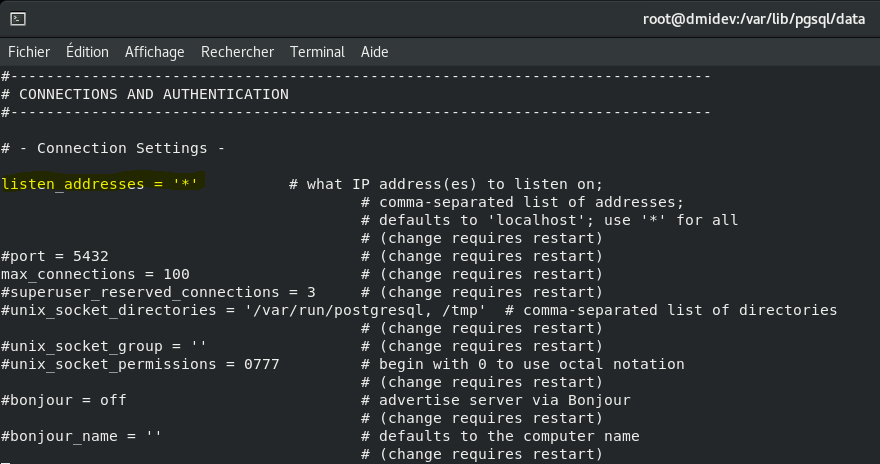Open the Aide menu
Screen dimensions: 880x464
(x=374, y=52)
